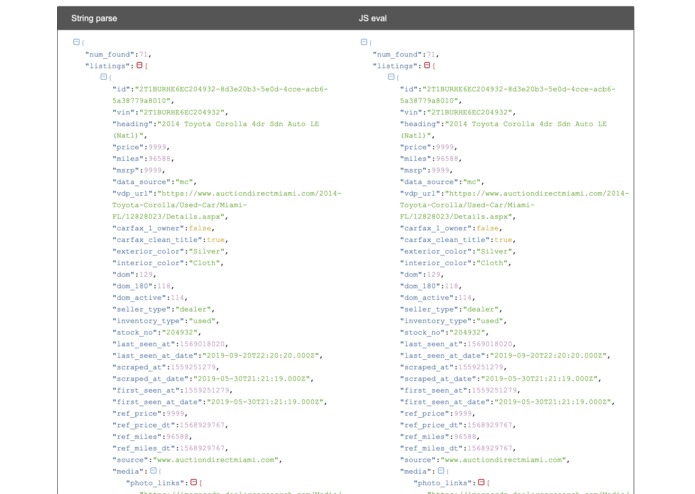Select the JS eval column header

coord(373,18)
